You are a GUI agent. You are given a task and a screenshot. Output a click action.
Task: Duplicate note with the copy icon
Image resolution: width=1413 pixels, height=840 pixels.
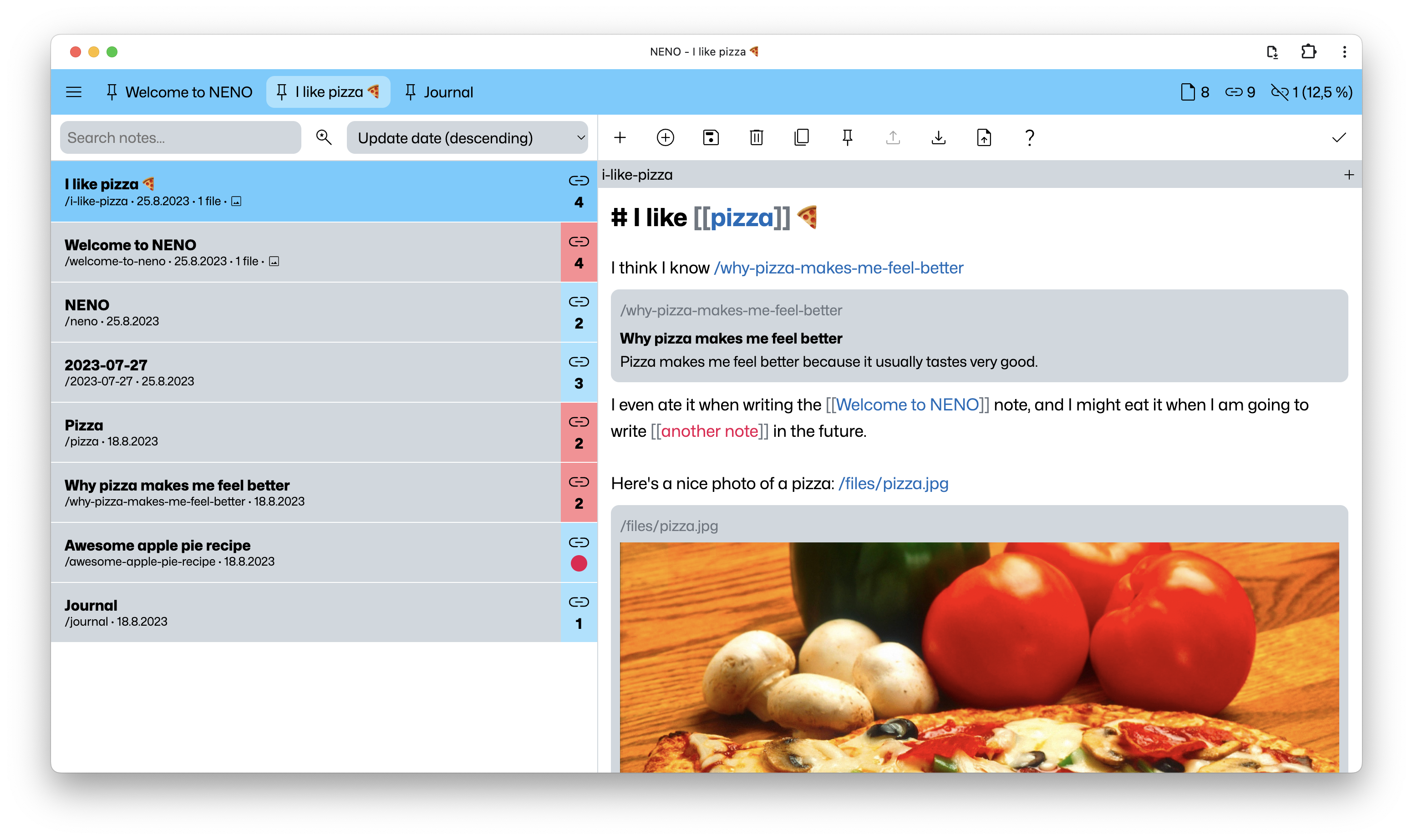pyautogui.click(x=802, y=137)
